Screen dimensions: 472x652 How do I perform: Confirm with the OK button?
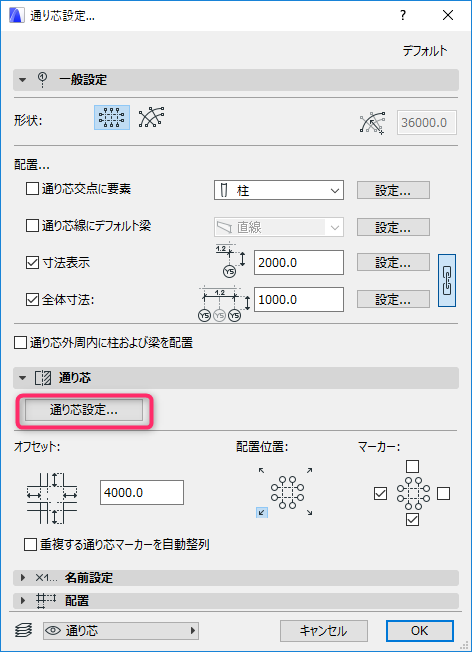coord(419,631)
